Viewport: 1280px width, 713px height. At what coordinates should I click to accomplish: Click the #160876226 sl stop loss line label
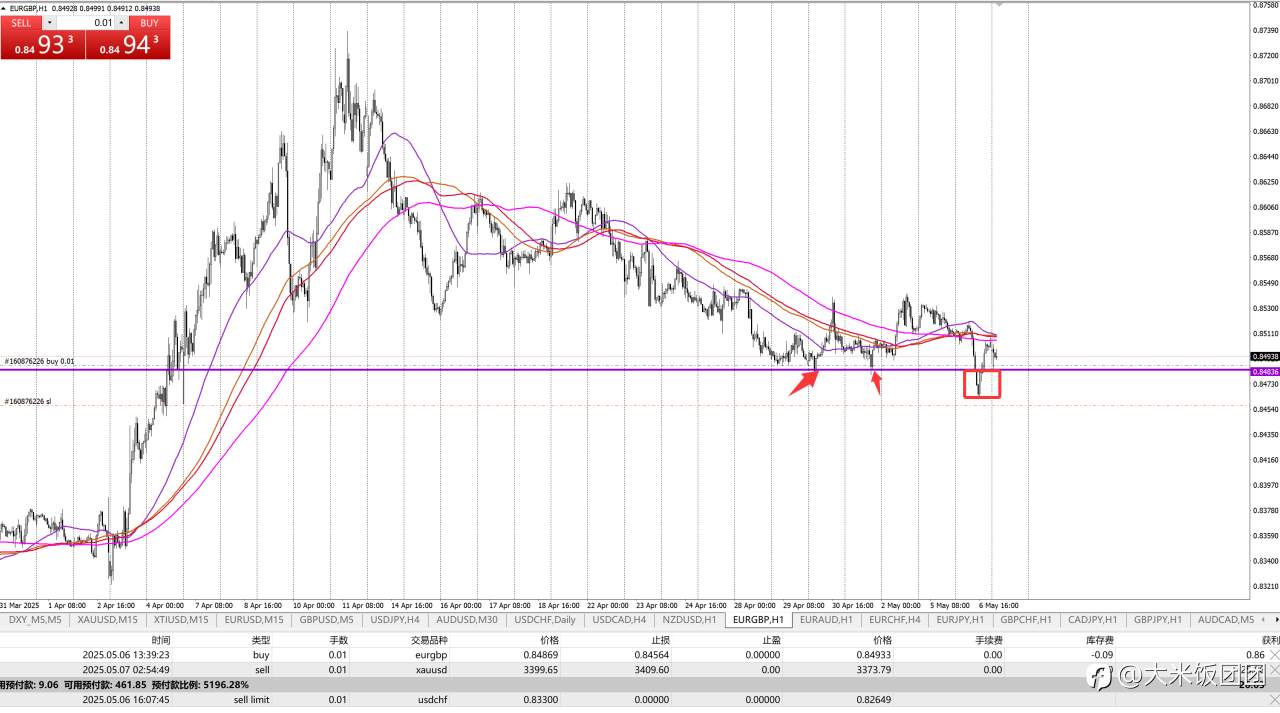coord(27,401)
